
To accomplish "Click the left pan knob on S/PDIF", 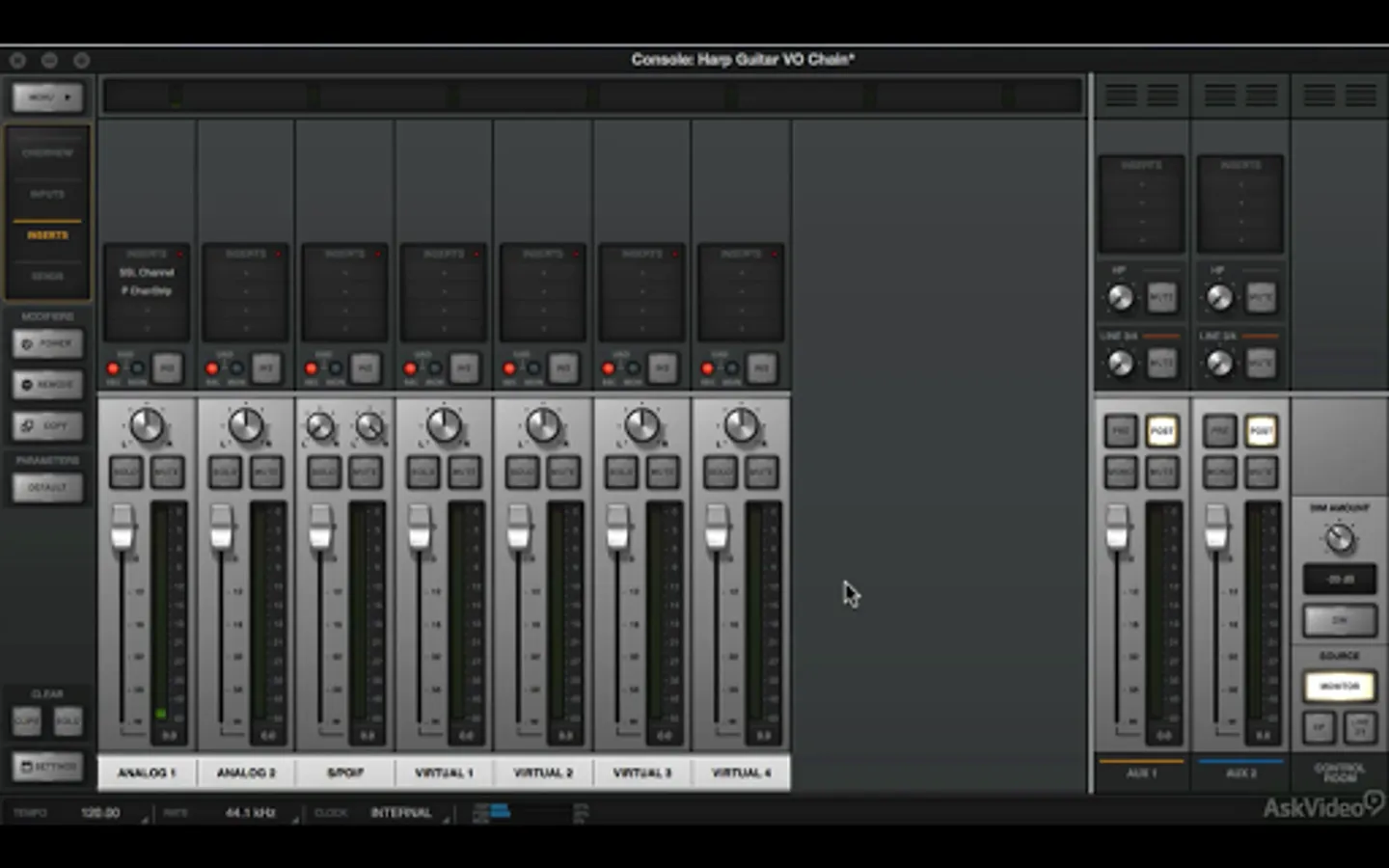I will pyautogui.click(x=320, y=426).
